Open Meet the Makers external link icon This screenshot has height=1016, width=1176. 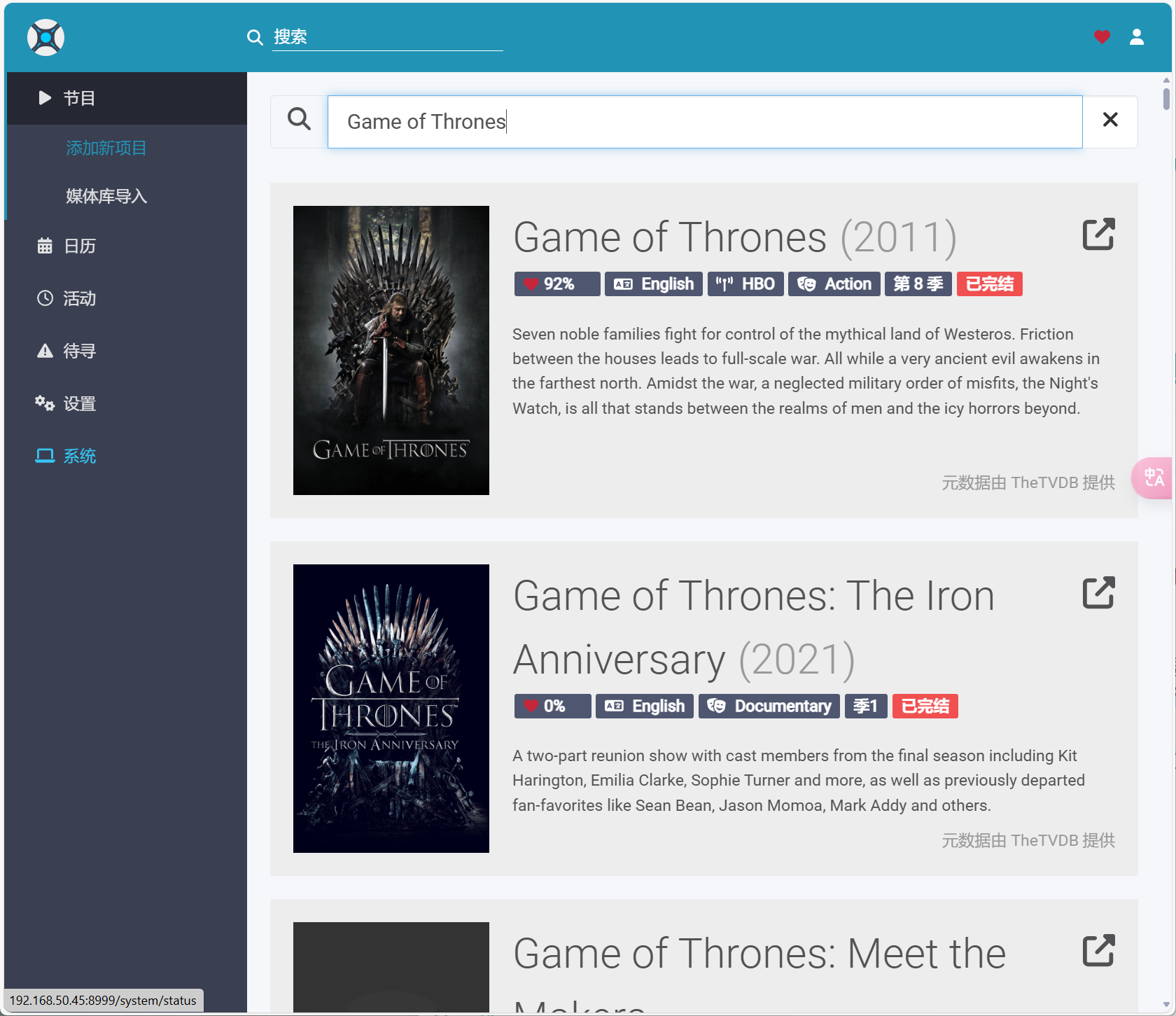tap(1098, 950)
